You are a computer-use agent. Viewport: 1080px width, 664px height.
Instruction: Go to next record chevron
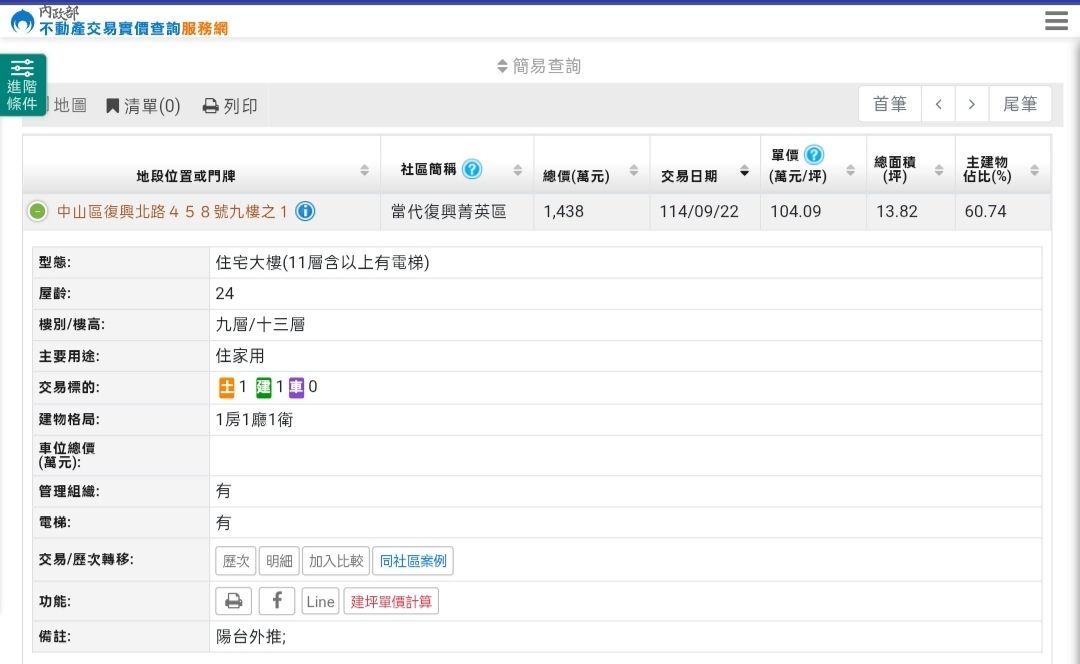[x=972, y=104]
